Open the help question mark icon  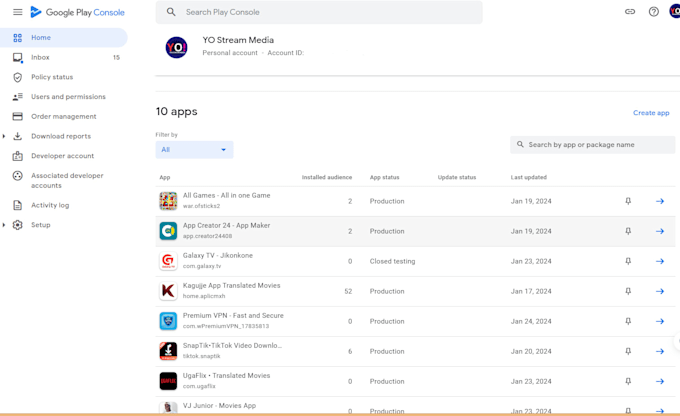click(x=654, y=12)
